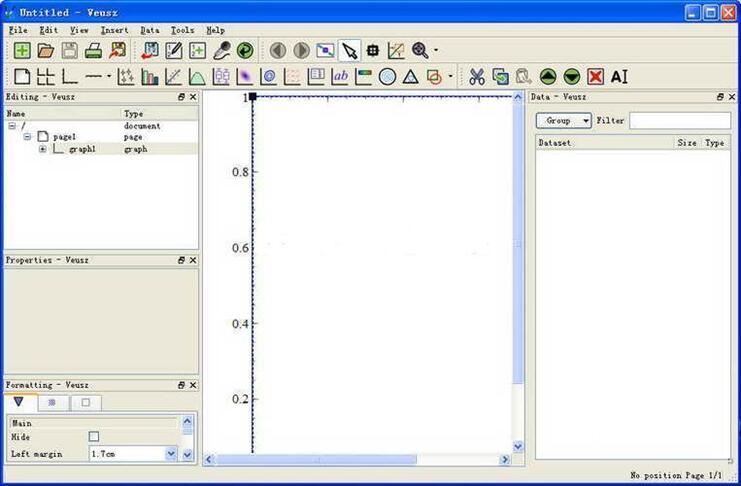The height and width of the screenshot is (486, 741).
Task: Print the document with the printer icon
Action: [93, 51]
